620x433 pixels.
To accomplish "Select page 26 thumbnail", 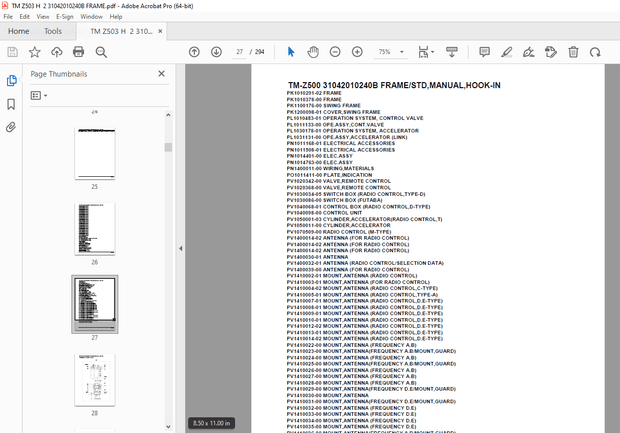I will point(95,229).
